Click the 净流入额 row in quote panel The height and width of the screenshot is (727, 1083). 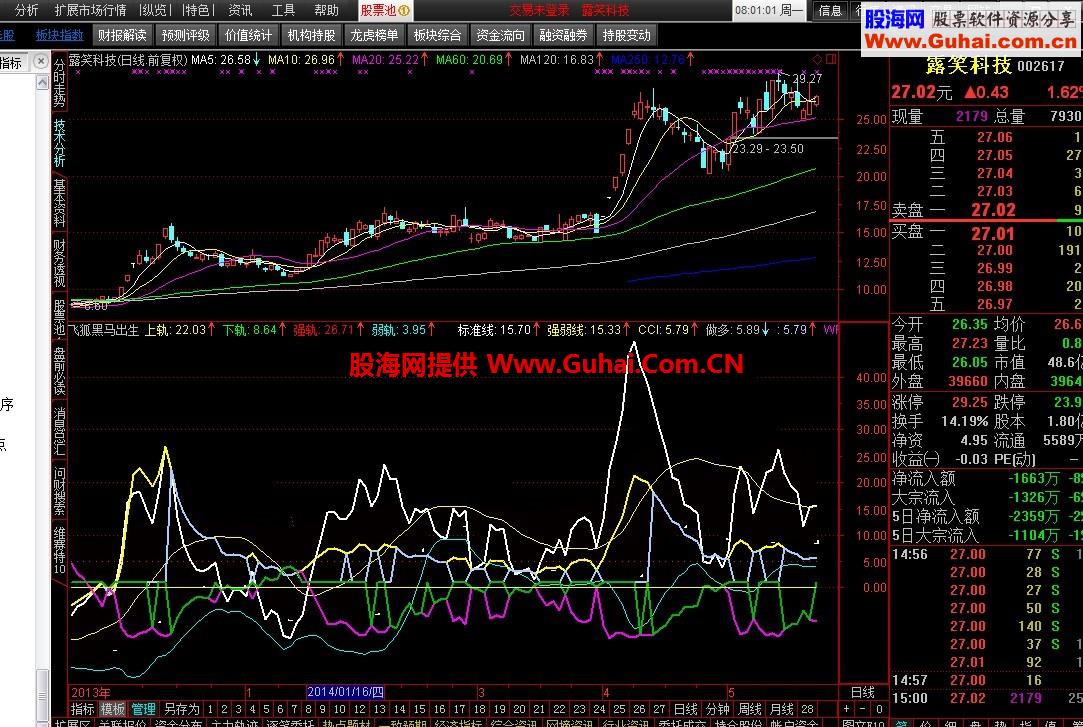[x=986, y=478]
